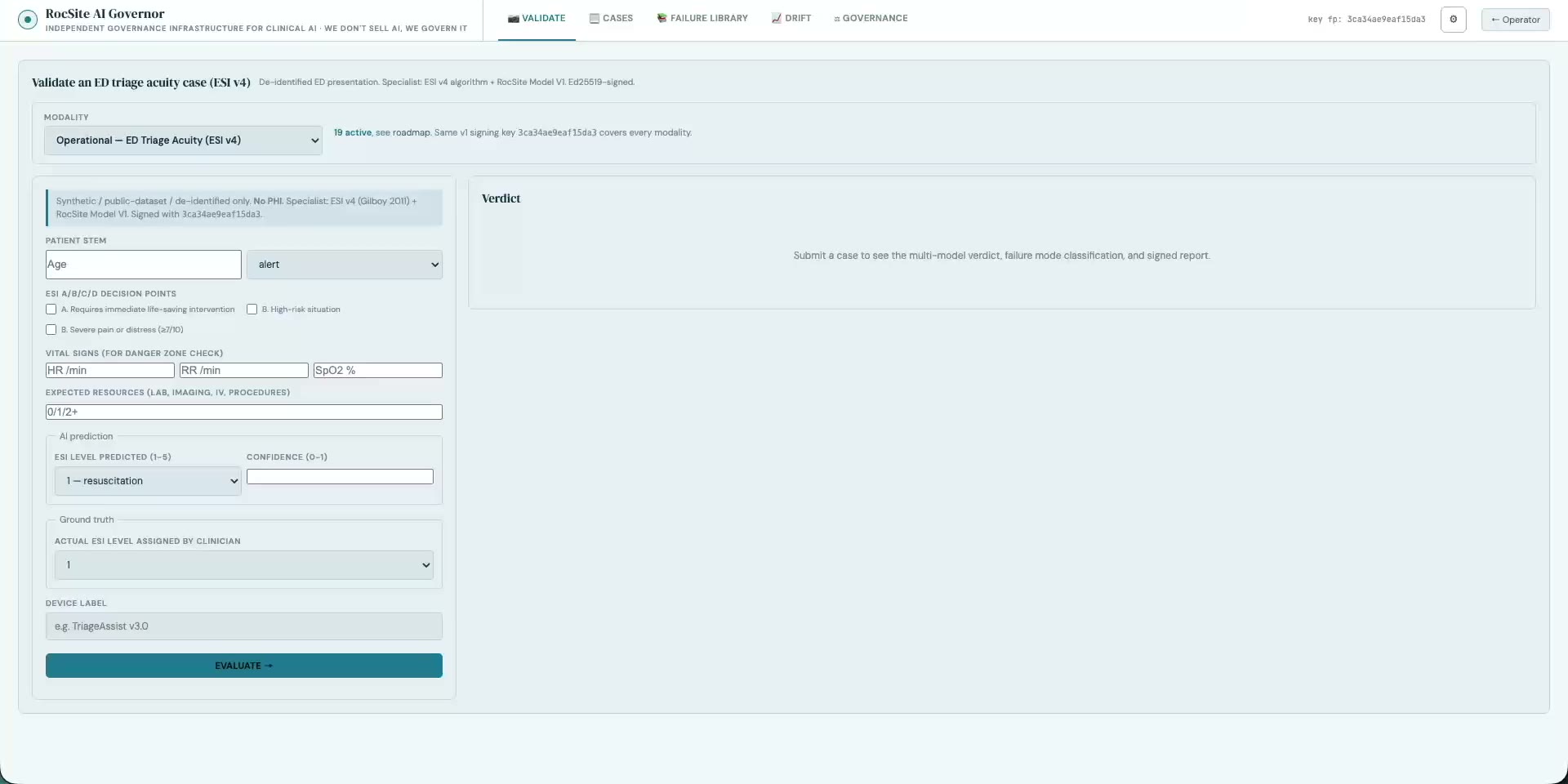Click the '19 active' link
The width and height of the screenshot is (1568, 784).
(352, 132)
